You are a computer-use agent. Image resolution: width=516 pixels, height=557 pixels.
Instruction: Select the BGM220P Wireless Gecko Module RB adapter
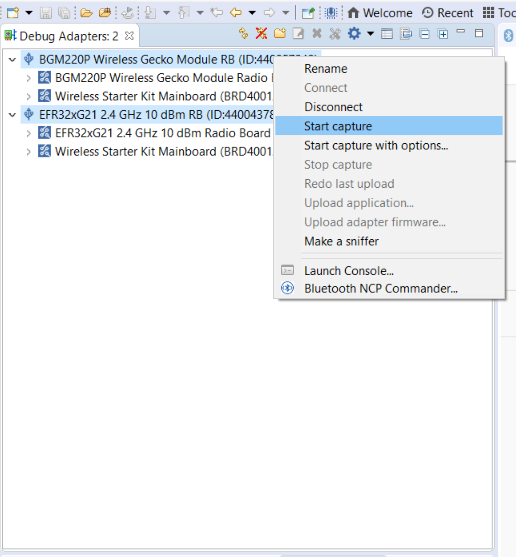click(147, 59)
